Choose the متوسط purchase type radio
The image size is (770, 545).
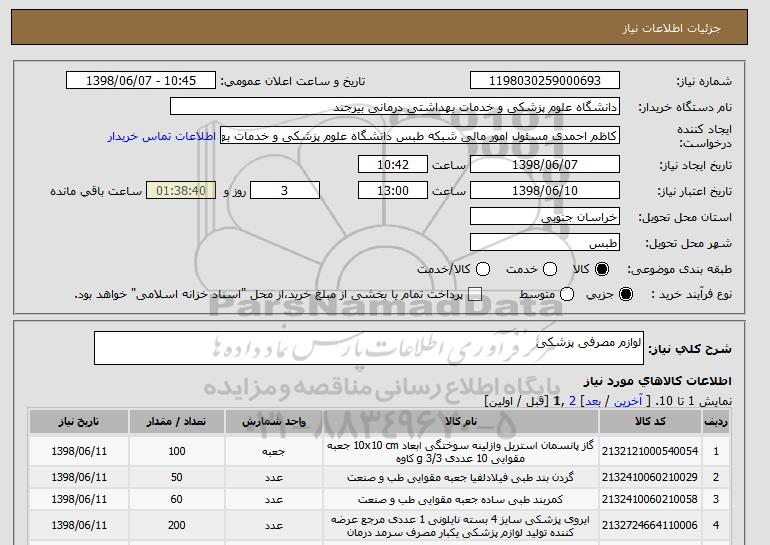pyautogui.click(x=567, y=294)
